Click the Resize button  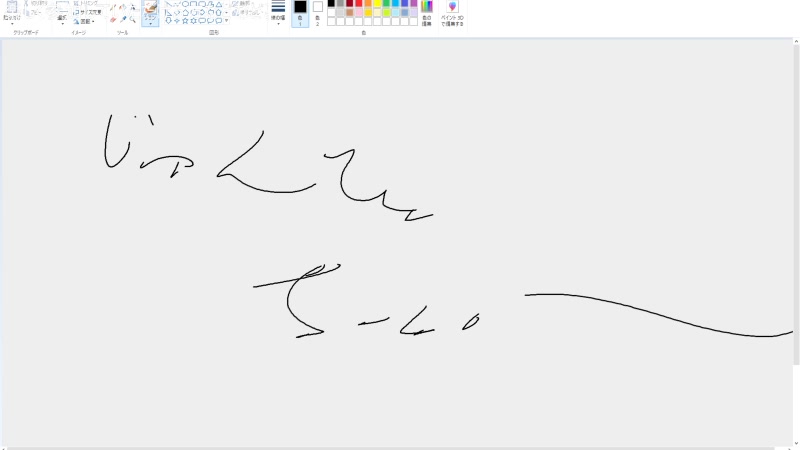click(x=88, y=12)
